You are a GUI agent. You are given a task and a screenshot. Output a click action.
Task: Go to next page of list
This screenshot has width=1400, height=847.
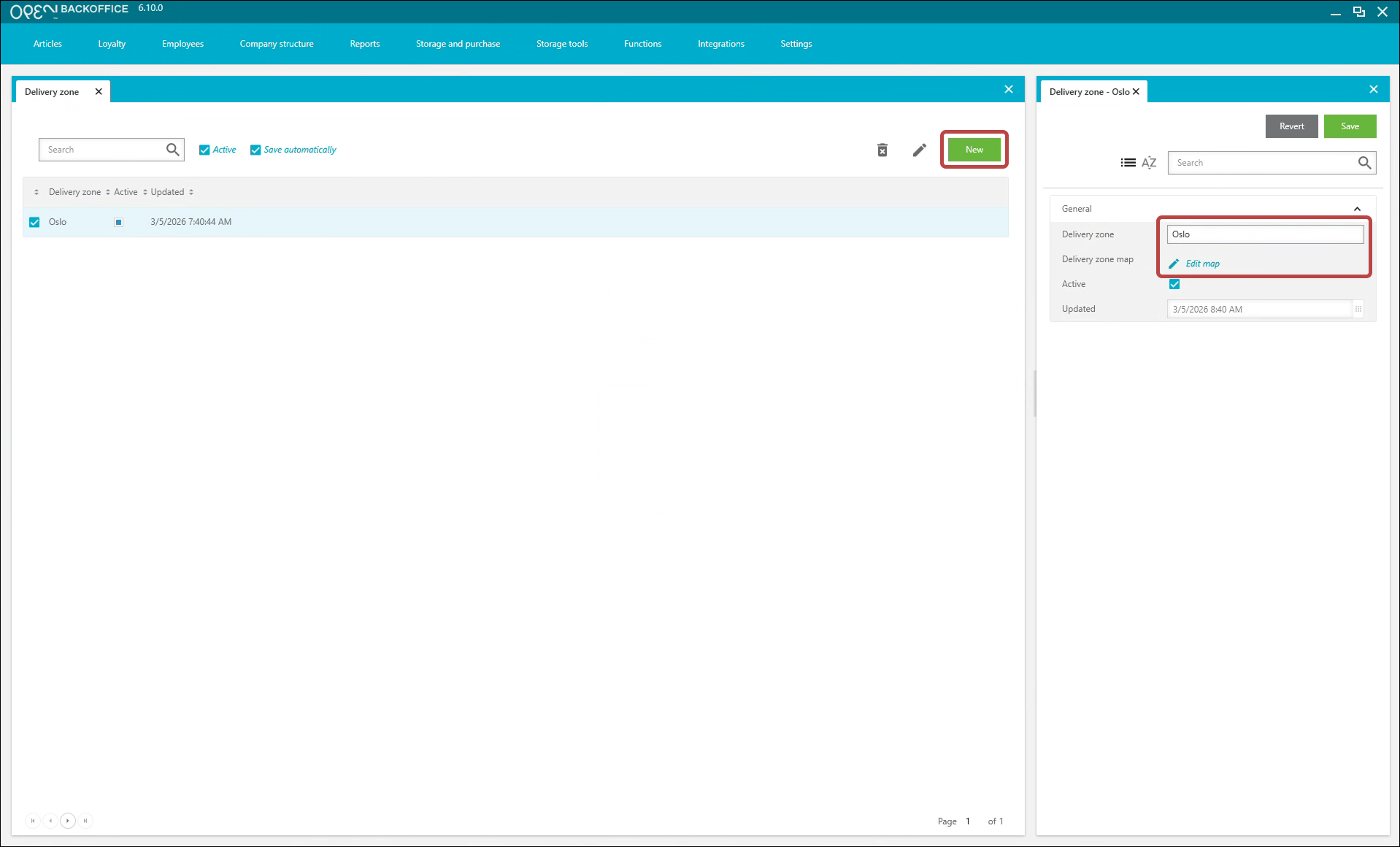pyautogui.click(x=68, y=821)
